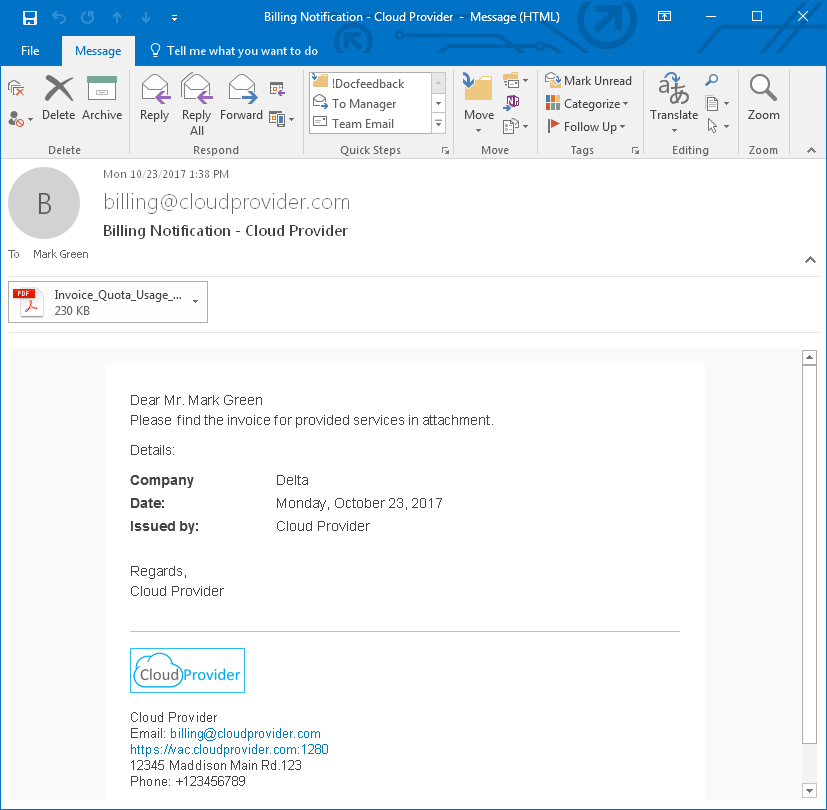
Task: Click the billing@cloudprovider.com email link
Action: pyautogui.click(x=245, y=734)
